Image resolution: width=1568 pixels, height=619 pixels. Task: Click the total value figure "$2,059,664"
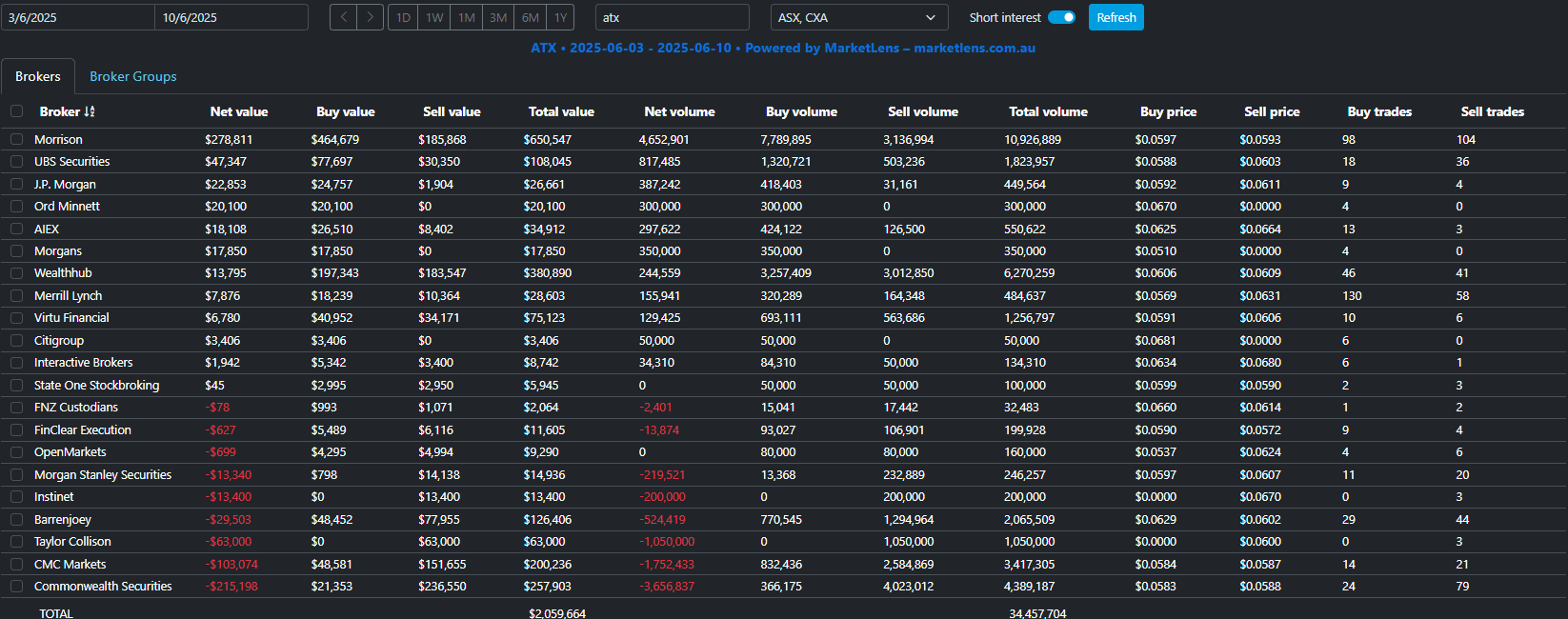click(557, 613)
